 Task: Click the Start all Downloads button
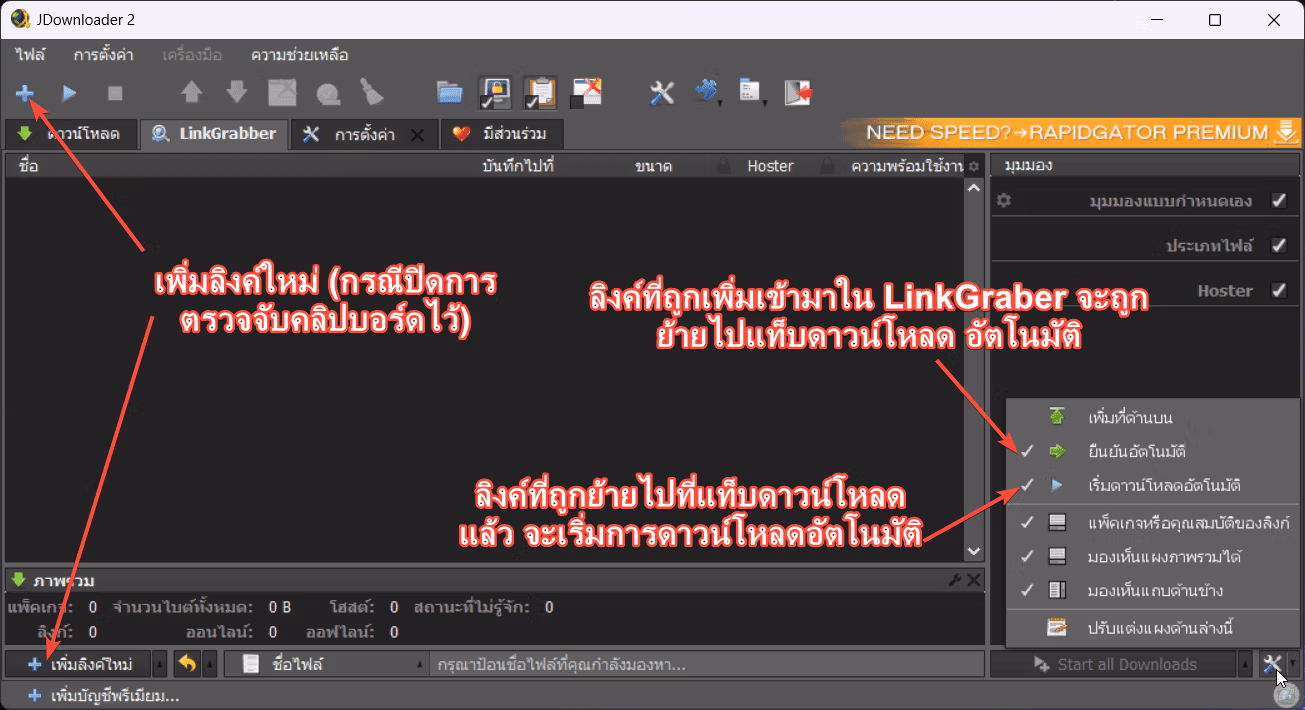point(1114,664)
